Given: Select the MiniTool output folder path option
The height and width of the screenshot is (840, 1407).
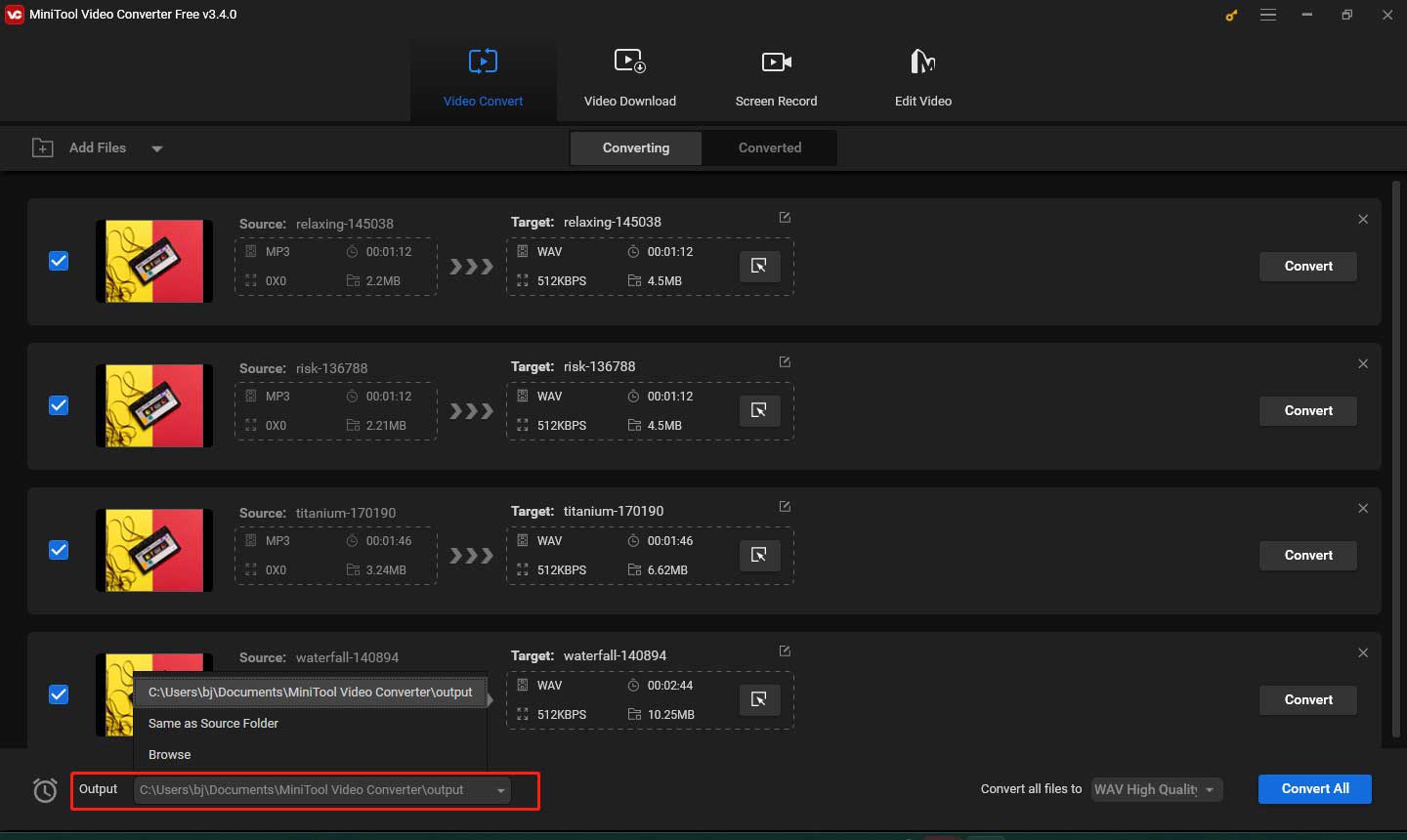Looking at the screenshot, I should click(x=310, y=692).
